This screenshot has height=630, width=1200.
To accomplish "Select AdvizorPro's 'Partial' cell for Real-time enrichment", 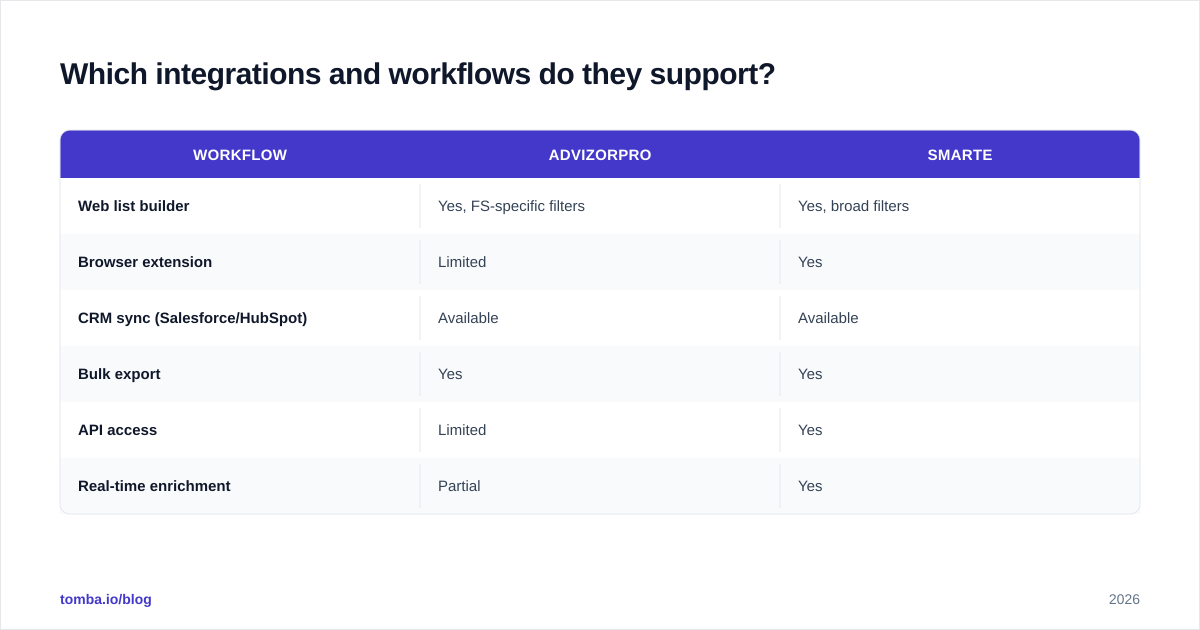I will [600, 486].
